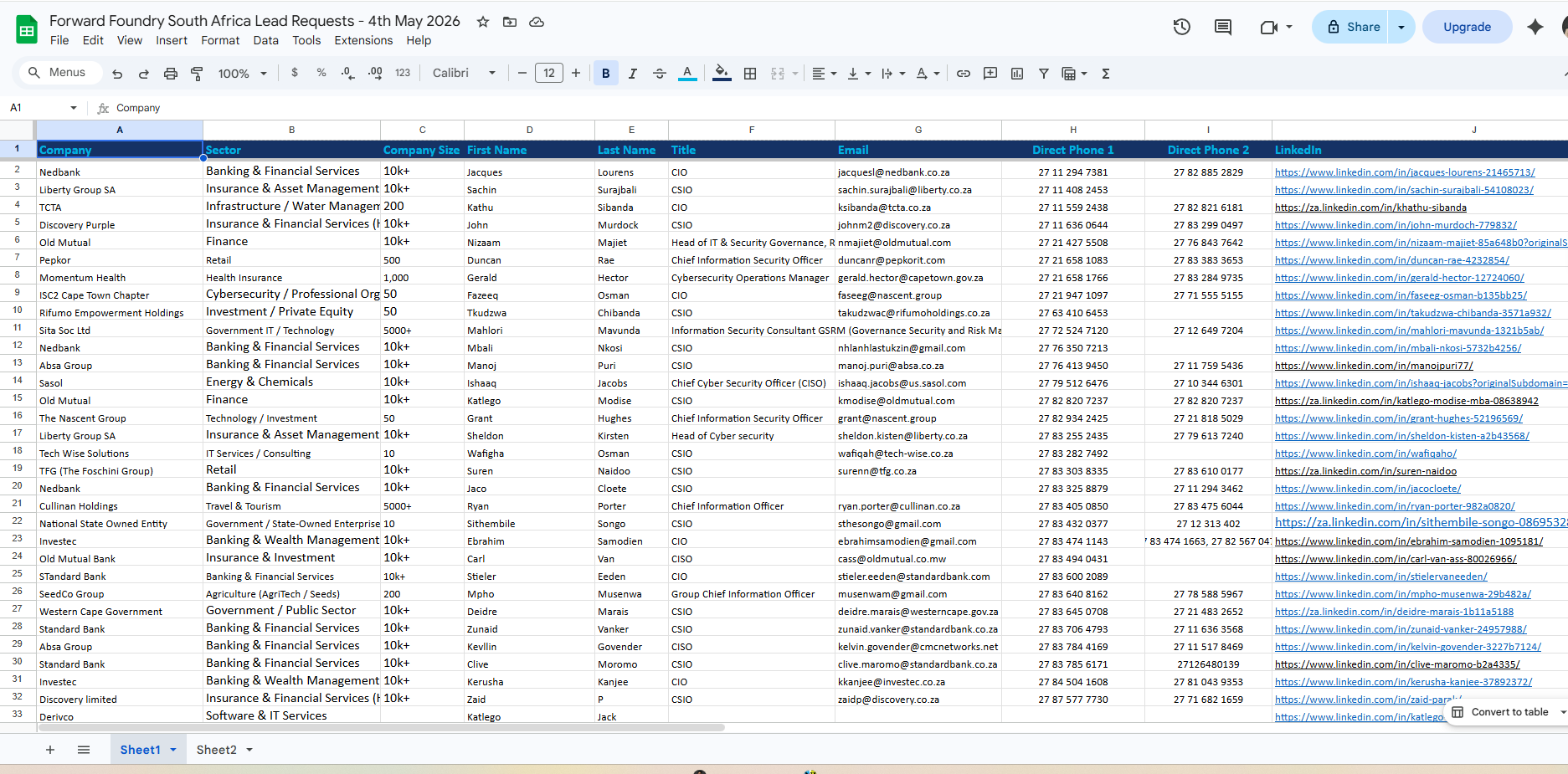The height and width of the screenshot is (774, 1568).
Task: Open Jacques Lourens LinkedIn link
Action: coord(1405,172)
